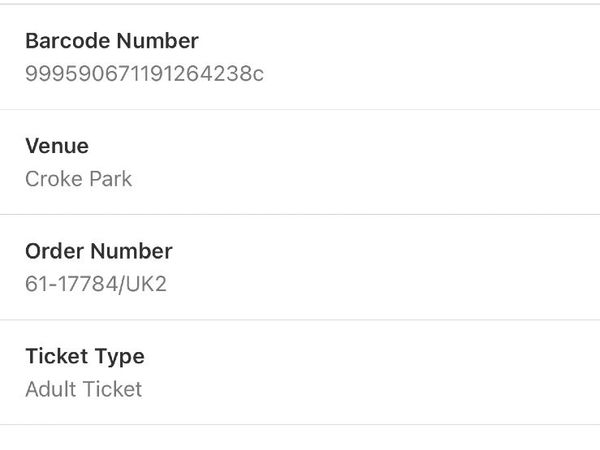Viewport: 600px width, 450px height.
Task: Click the UK2 suffix of order number
Action: click(x=146, y=284)
